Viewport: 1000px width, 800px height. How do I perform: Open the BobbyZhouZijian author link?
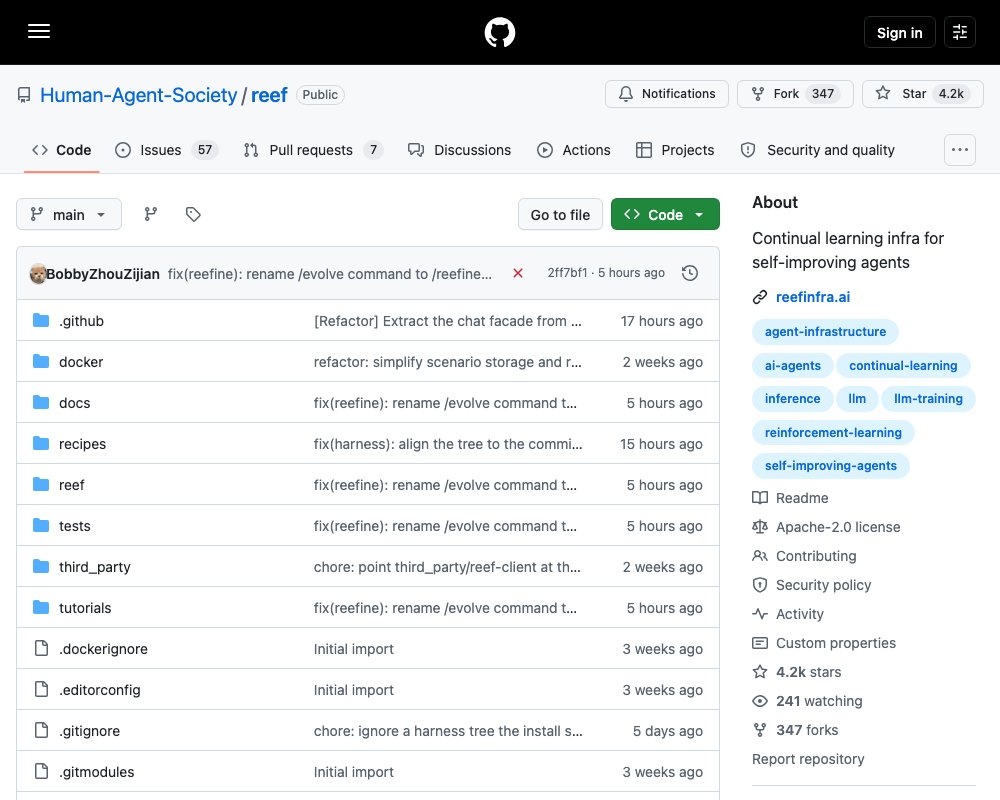(x=103, y=274)
